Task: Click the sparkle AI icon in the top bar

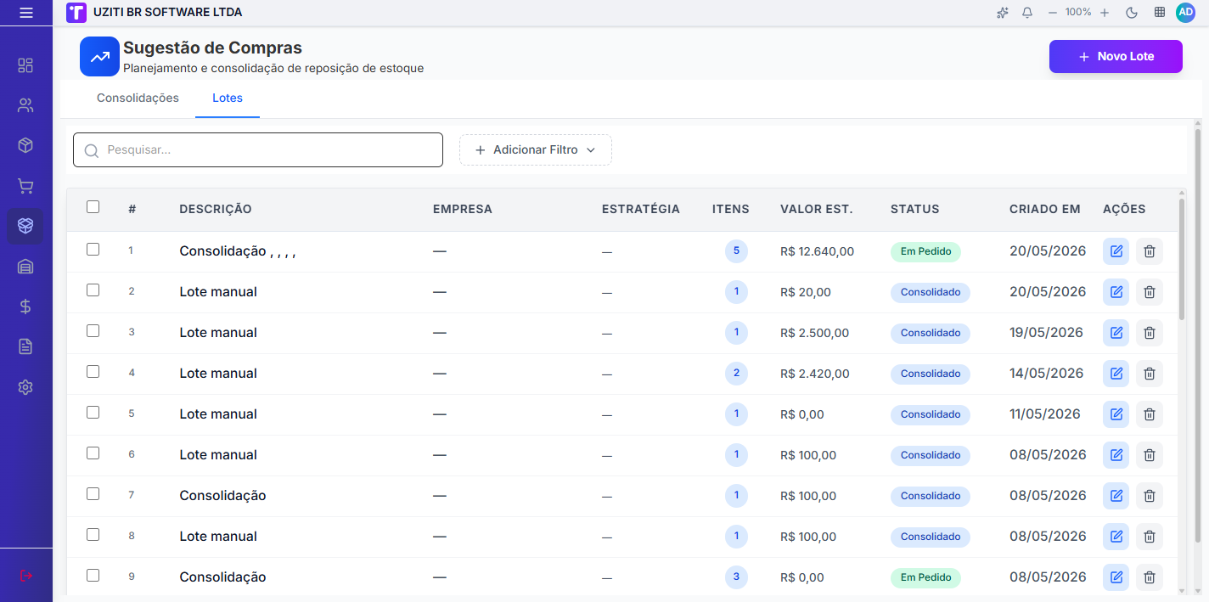Action: [x=1003, y=12]
